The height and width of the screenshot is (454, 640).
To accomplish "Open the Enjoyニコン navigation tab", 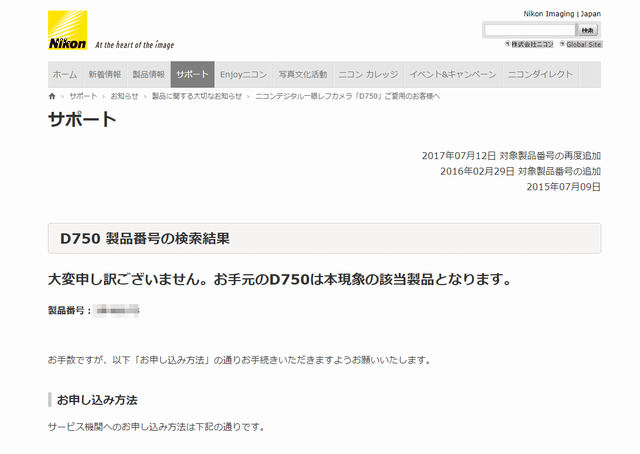I will coord(244,74).
